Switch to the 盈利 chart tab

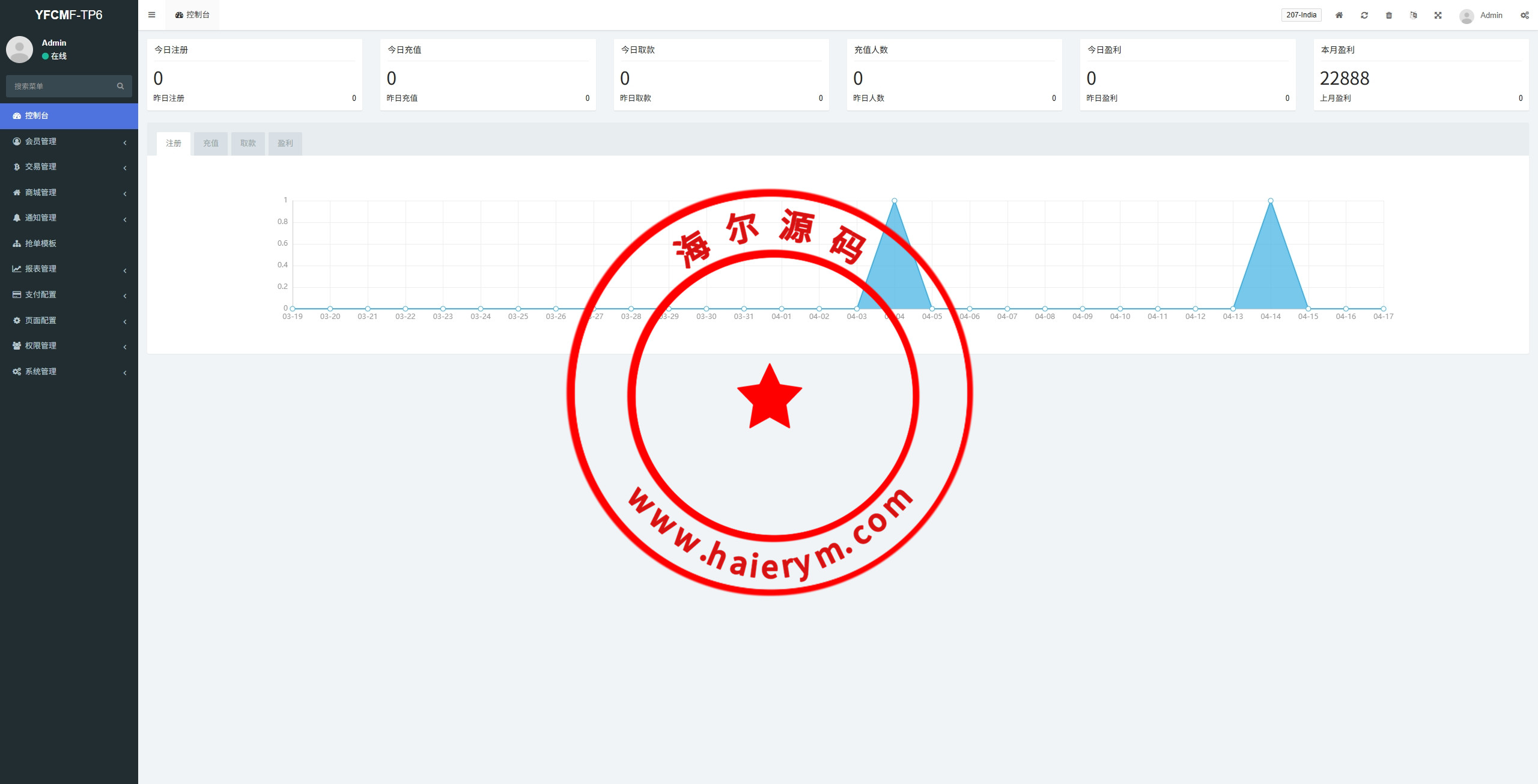point(285,144)
